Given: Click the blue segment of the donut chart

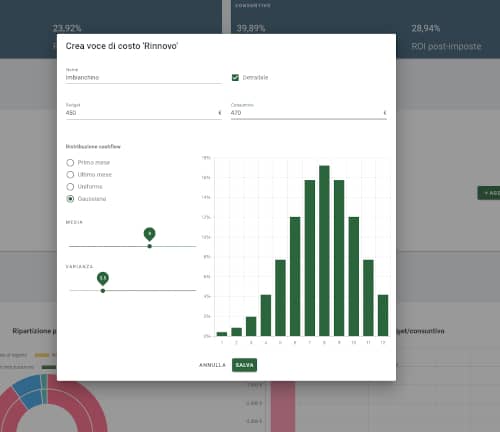Looking at the screenshot, I should (x=28, y=390).
